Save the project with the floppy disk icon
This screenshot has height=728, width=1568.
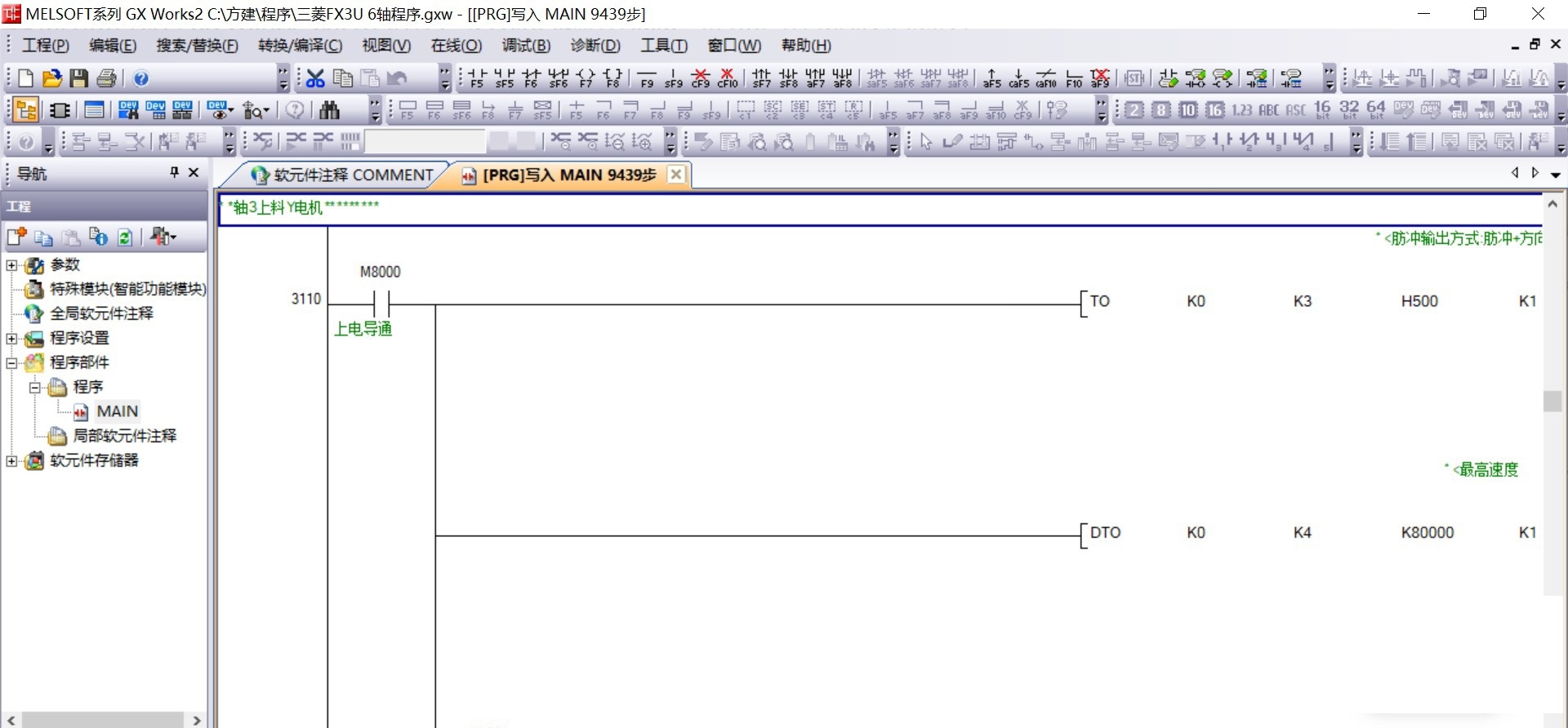pyautogui.click(x=78, y=78)
